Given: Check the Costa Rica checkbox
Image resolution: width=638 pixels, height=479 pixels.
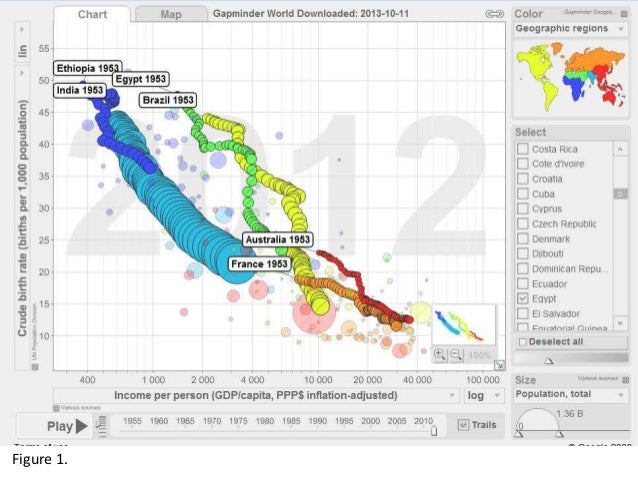Looking at the screenshot, I should [522, 149].
